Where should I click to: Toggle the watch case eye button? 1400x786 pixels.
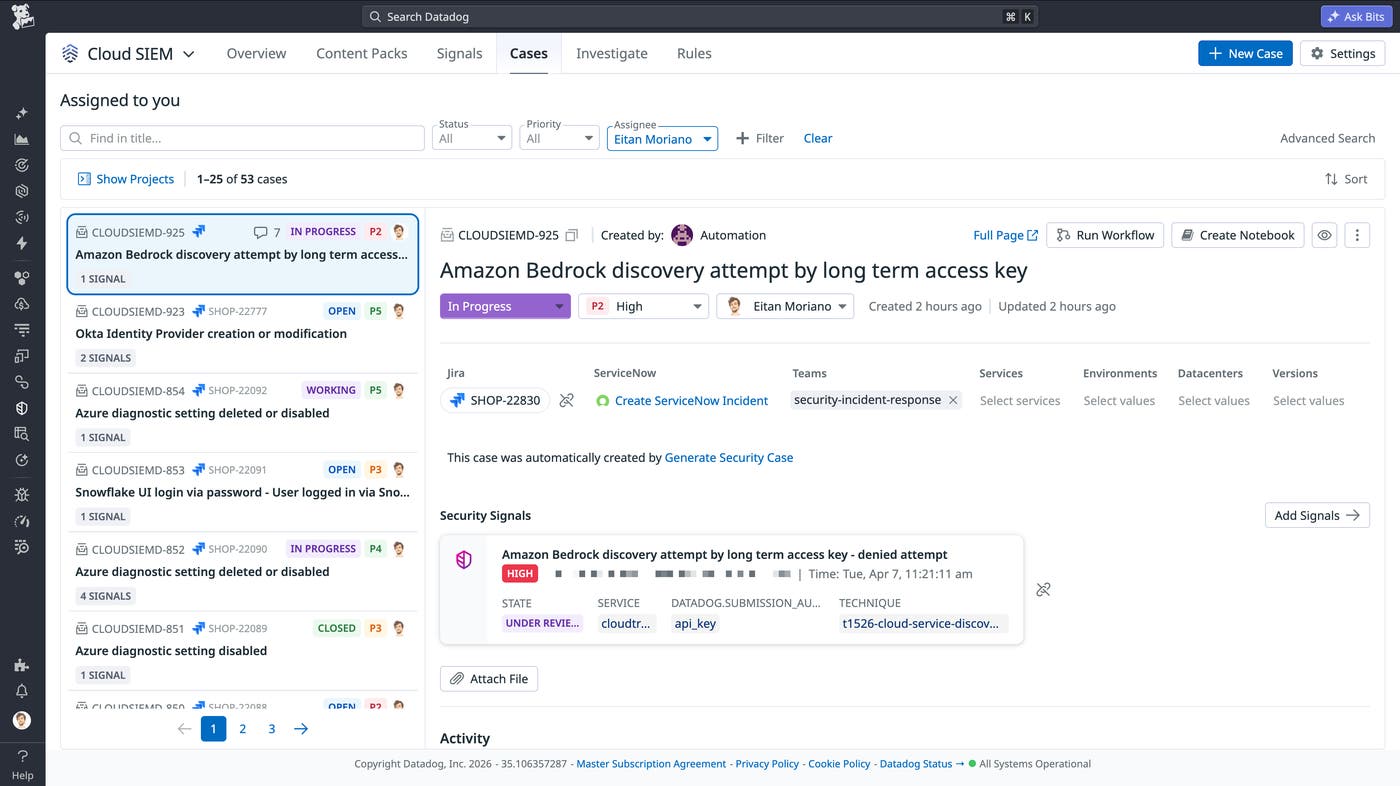click(1325, 235)
